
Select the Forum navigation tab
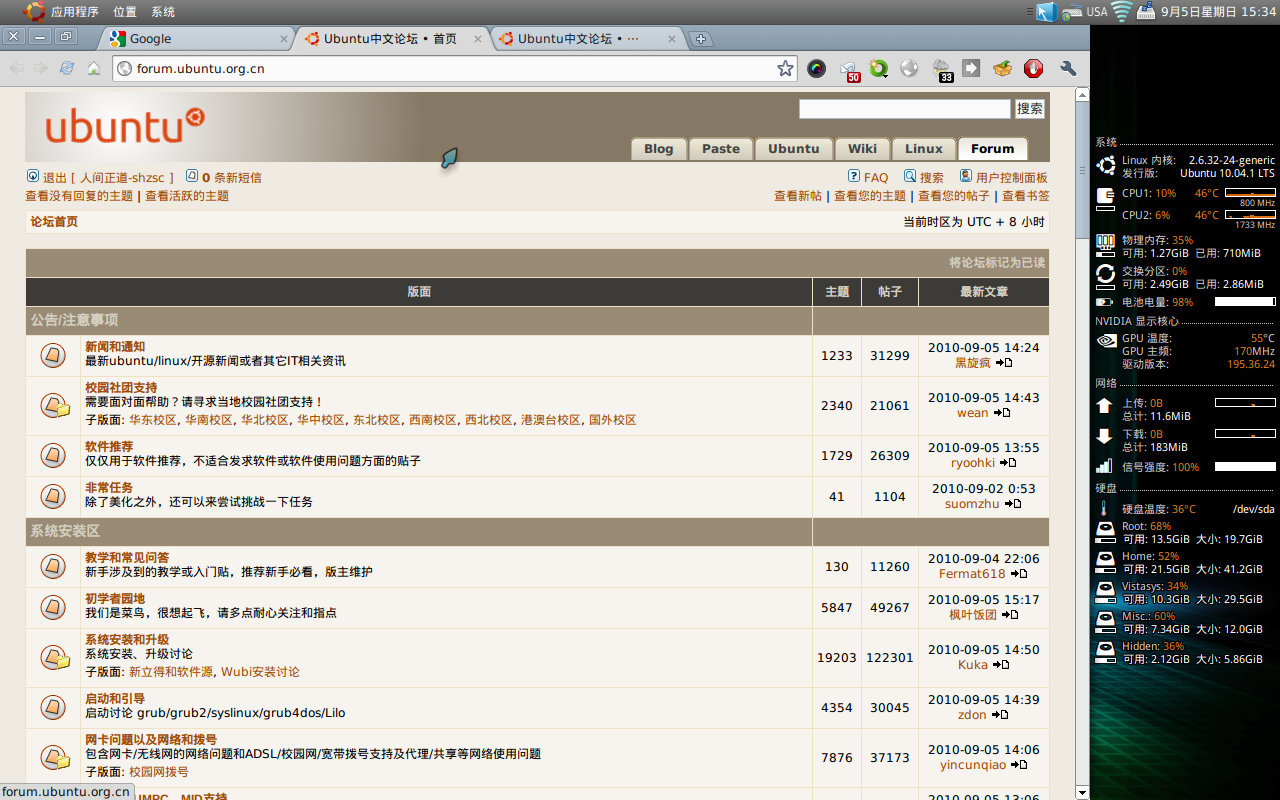tap(993, 149)
